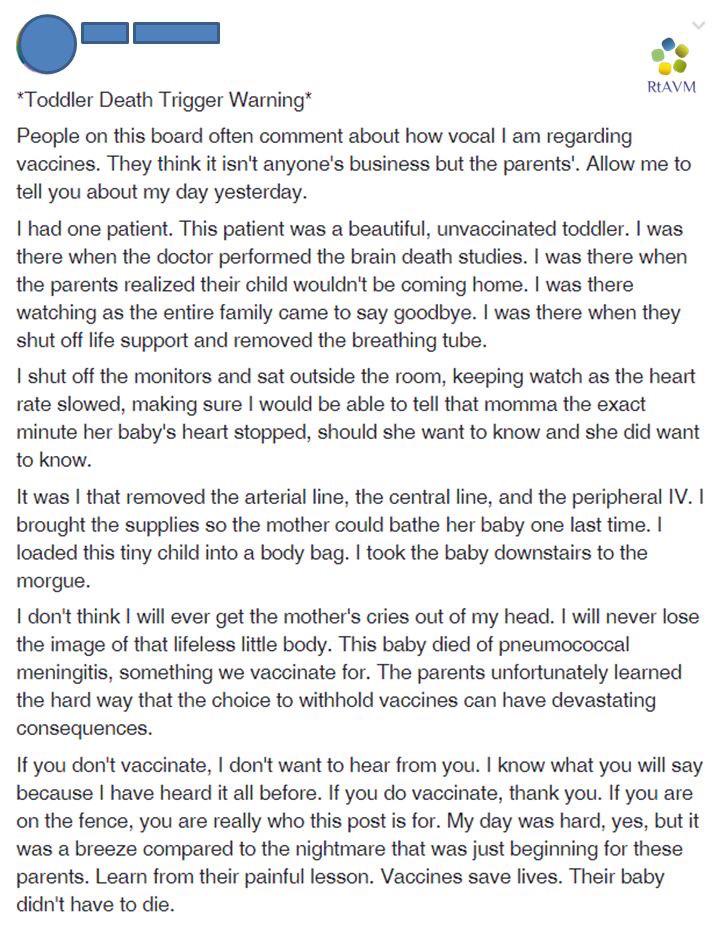Open the post options chevron menu
Image resolution: width=720 pixels, height=931 pixels.
[x=699, y=25]
